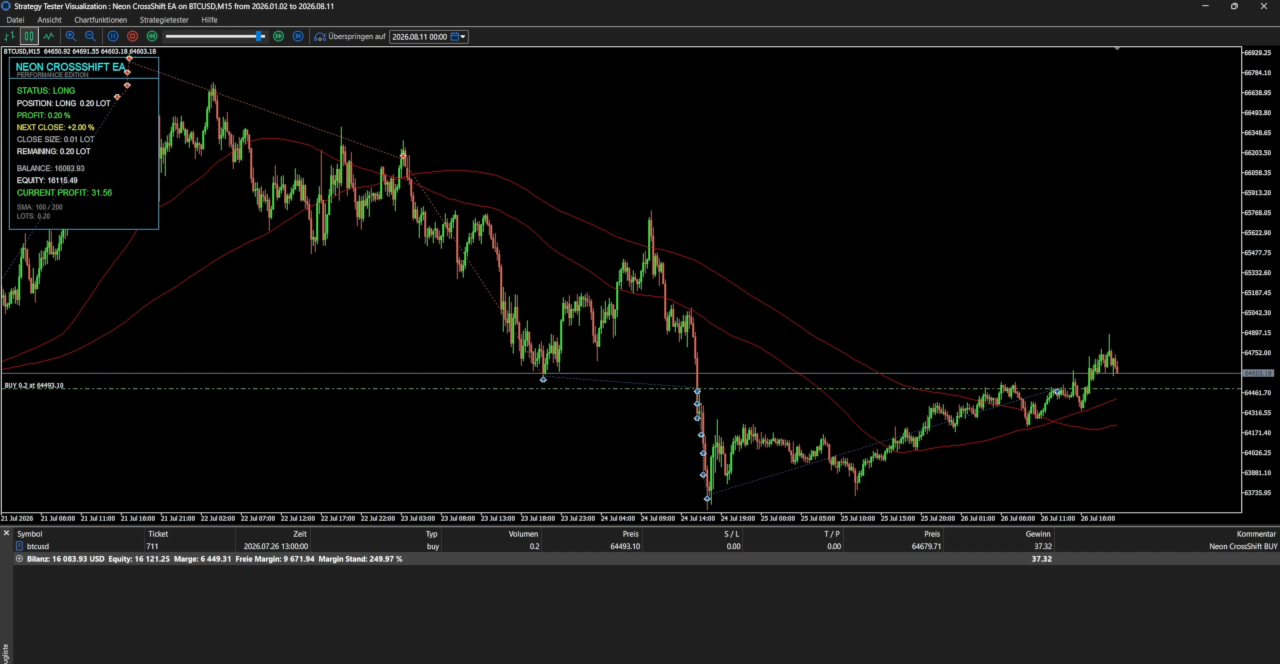
Task: Sort trades by the Gewinn column
Action: coord(1038,534)
